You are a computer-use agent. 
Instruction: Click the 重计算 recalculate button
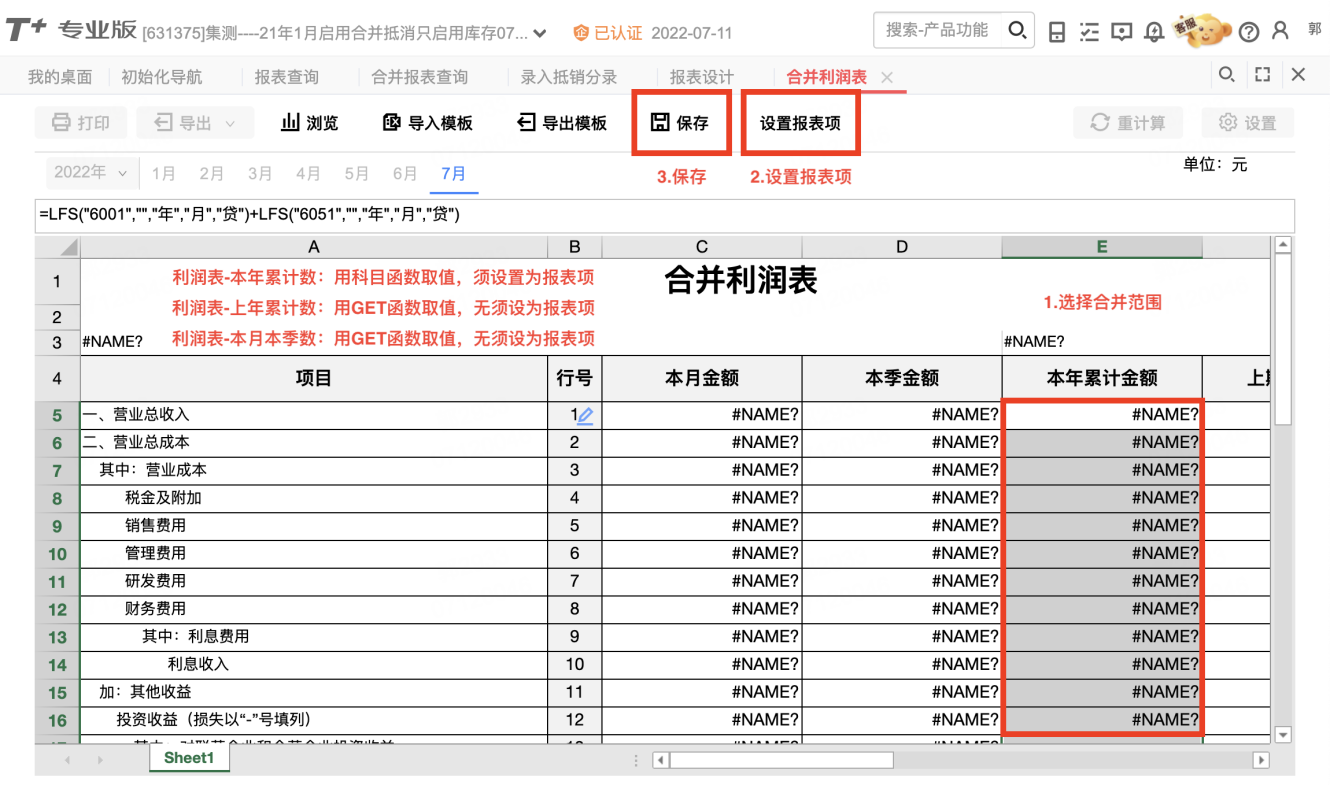pos(1128,123)
